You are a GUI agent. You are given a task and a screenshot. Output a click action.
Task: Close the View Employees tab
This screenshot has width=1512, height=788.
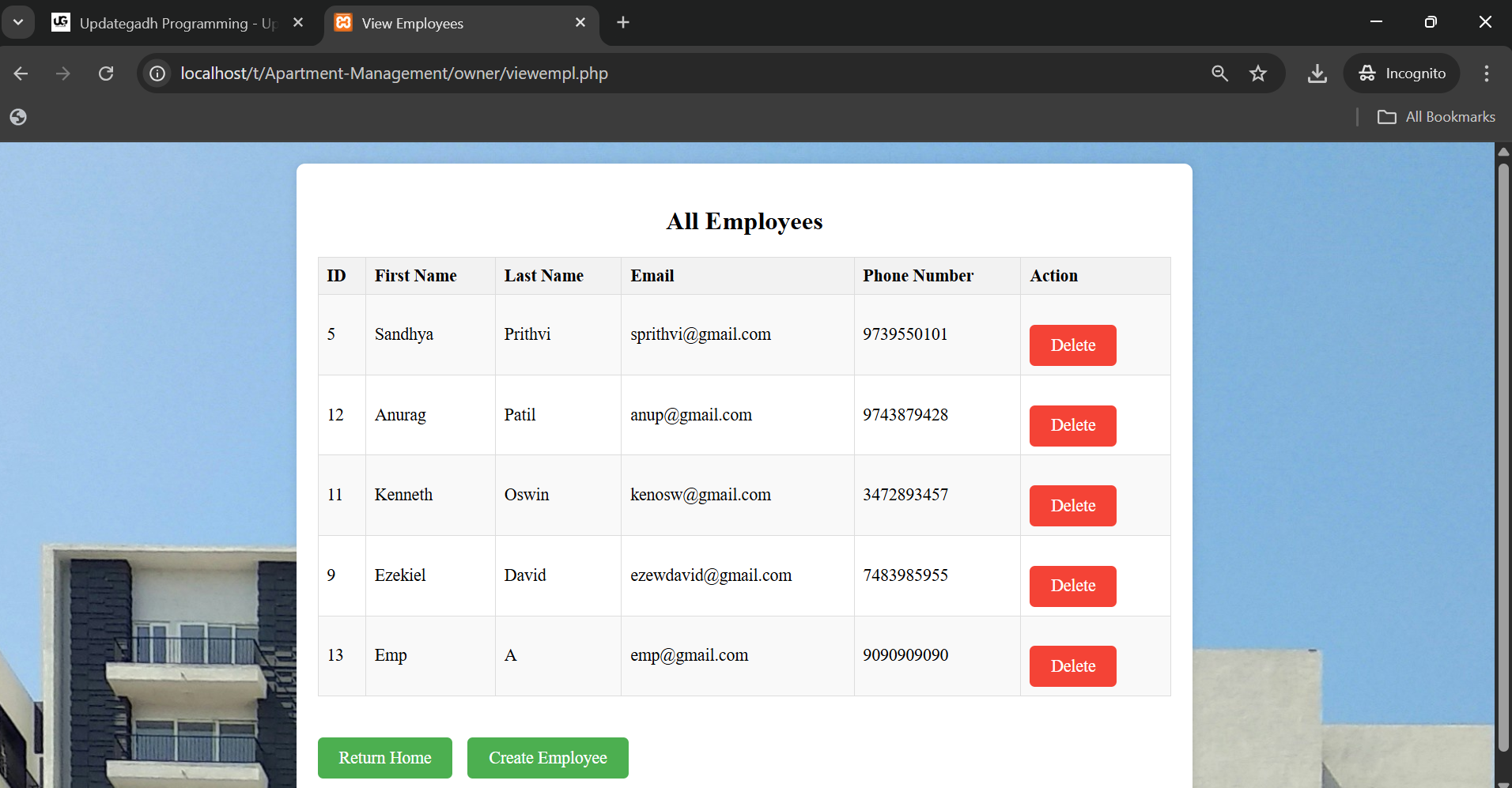(580, 23)
